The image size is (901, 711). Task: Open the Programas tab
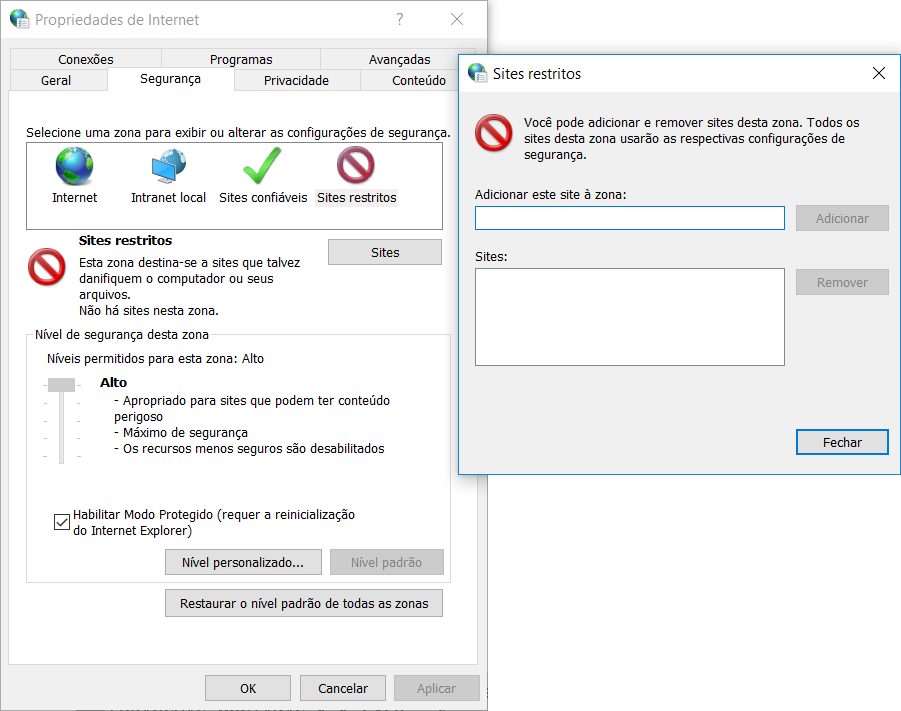(241, 60)
